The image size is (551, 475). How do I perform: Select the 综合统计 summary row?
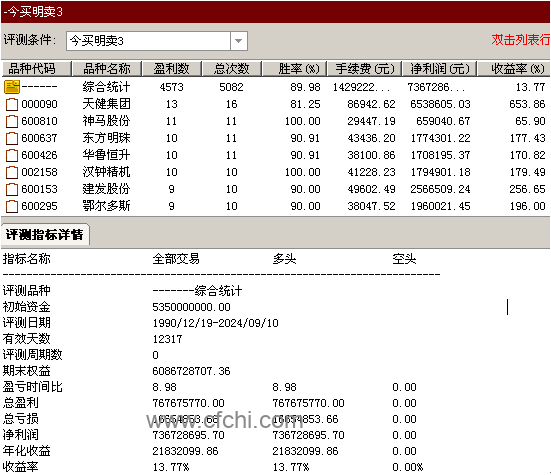click(x=275, y=87)
